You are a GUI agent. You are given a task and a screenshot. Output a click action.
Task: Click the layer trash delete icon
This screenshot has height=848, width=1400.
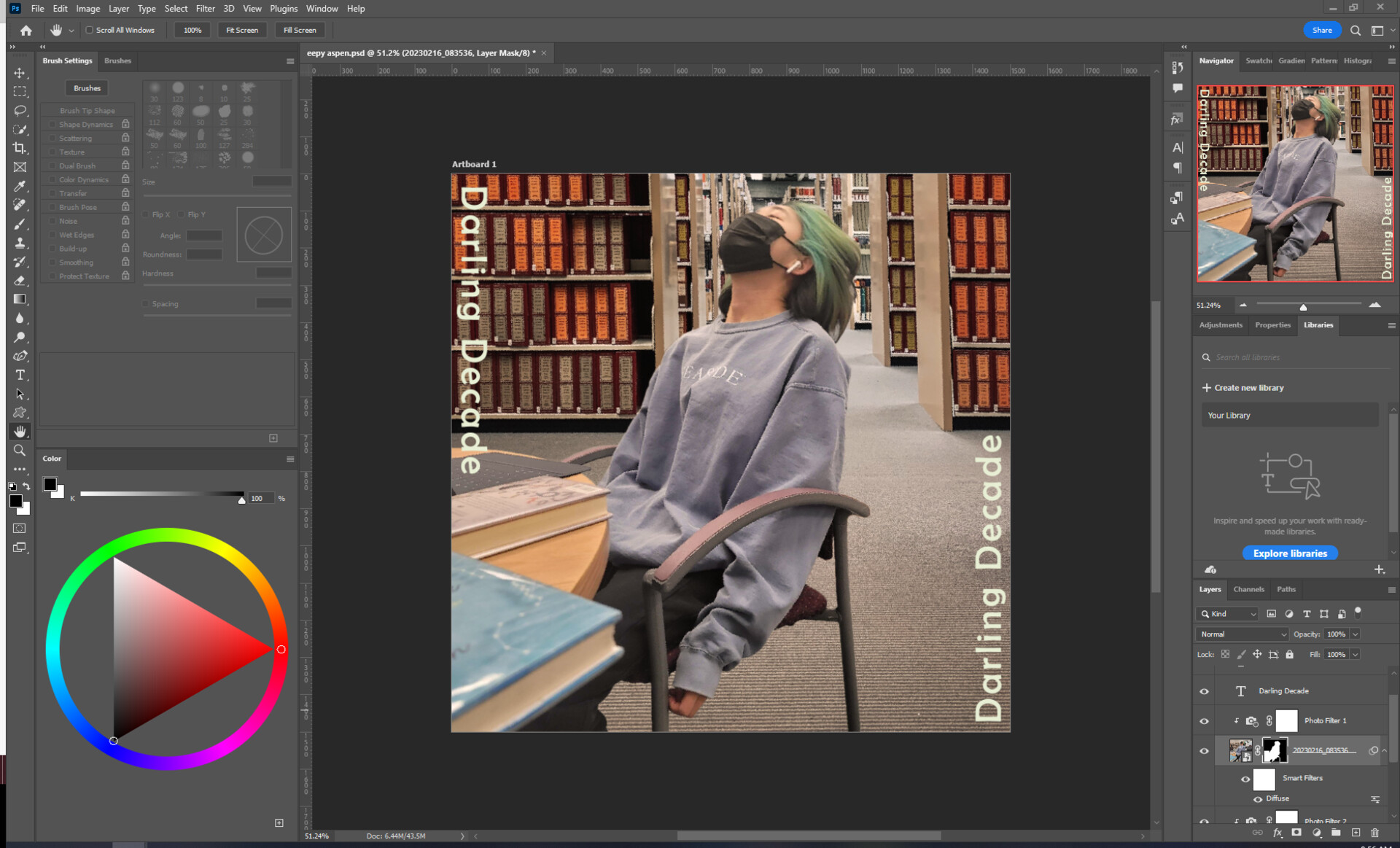click(x=1374, y=833)
